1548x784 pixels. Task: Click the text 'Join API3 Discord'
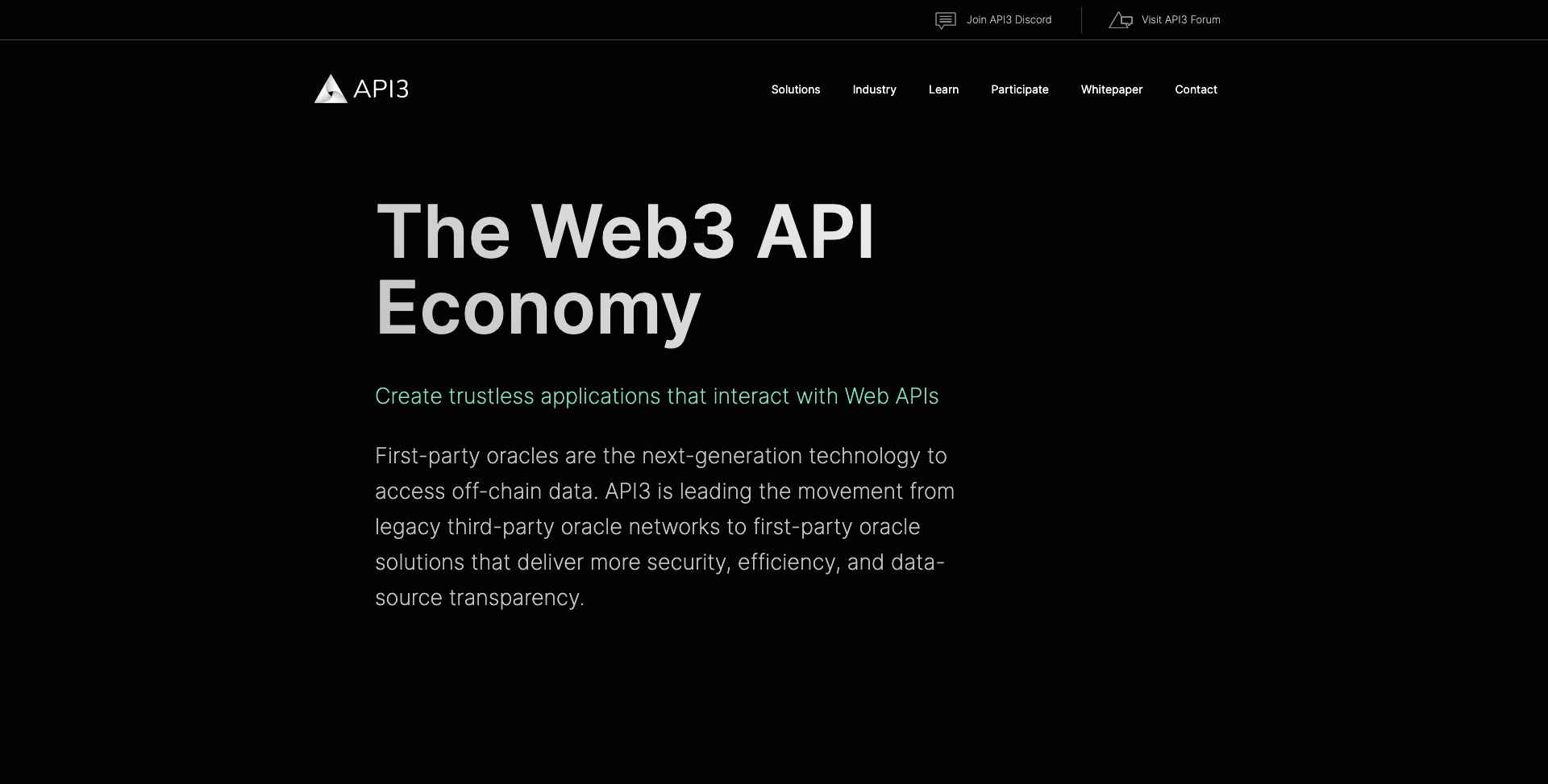click(1009, 19)
